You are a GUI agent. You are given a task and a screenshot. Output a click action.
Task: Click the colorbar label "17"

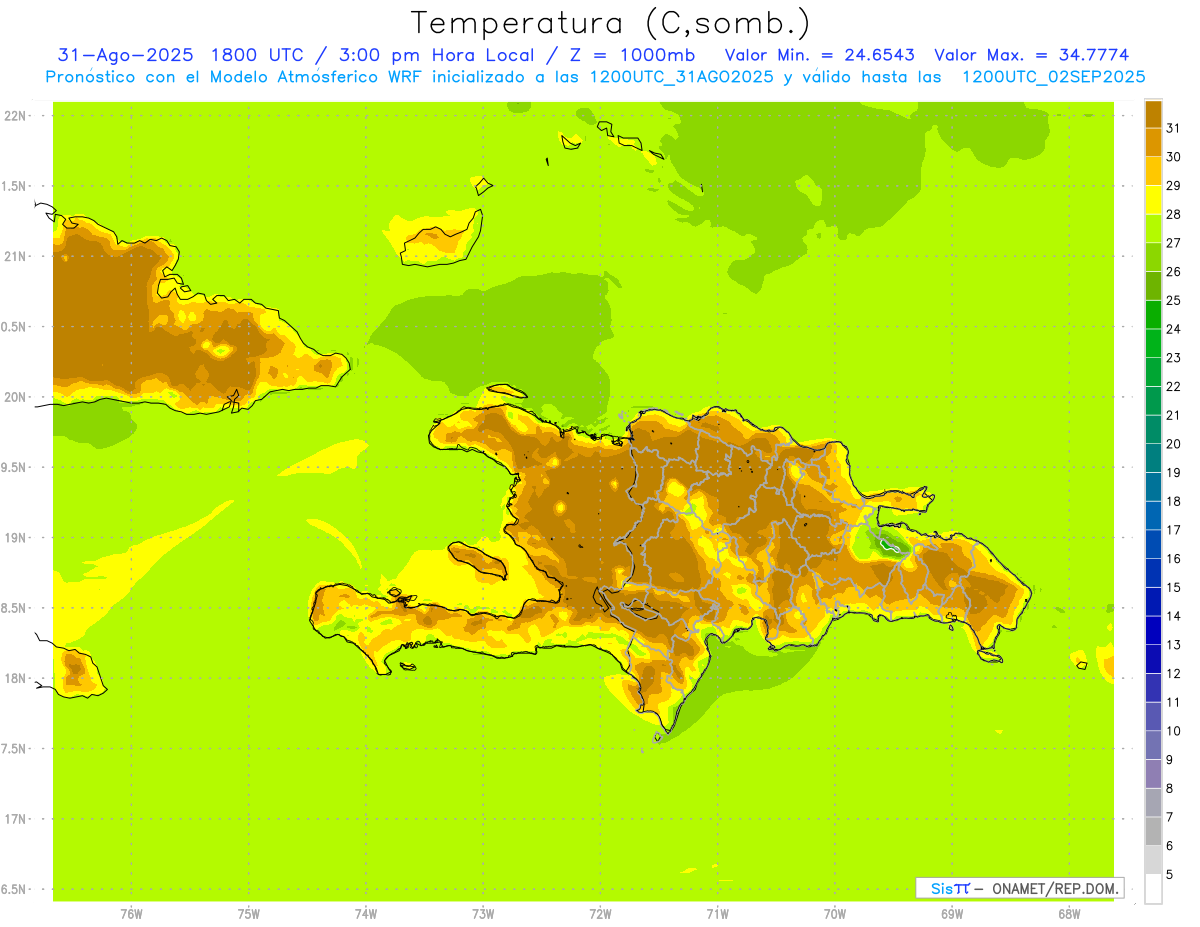(1173, 530)
